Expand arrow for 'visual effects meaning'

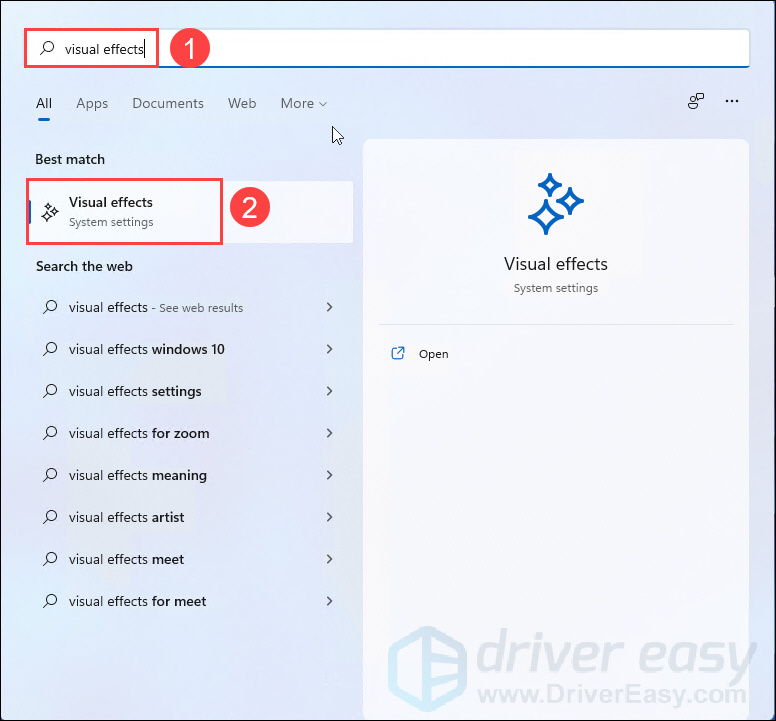click(330, 476)
